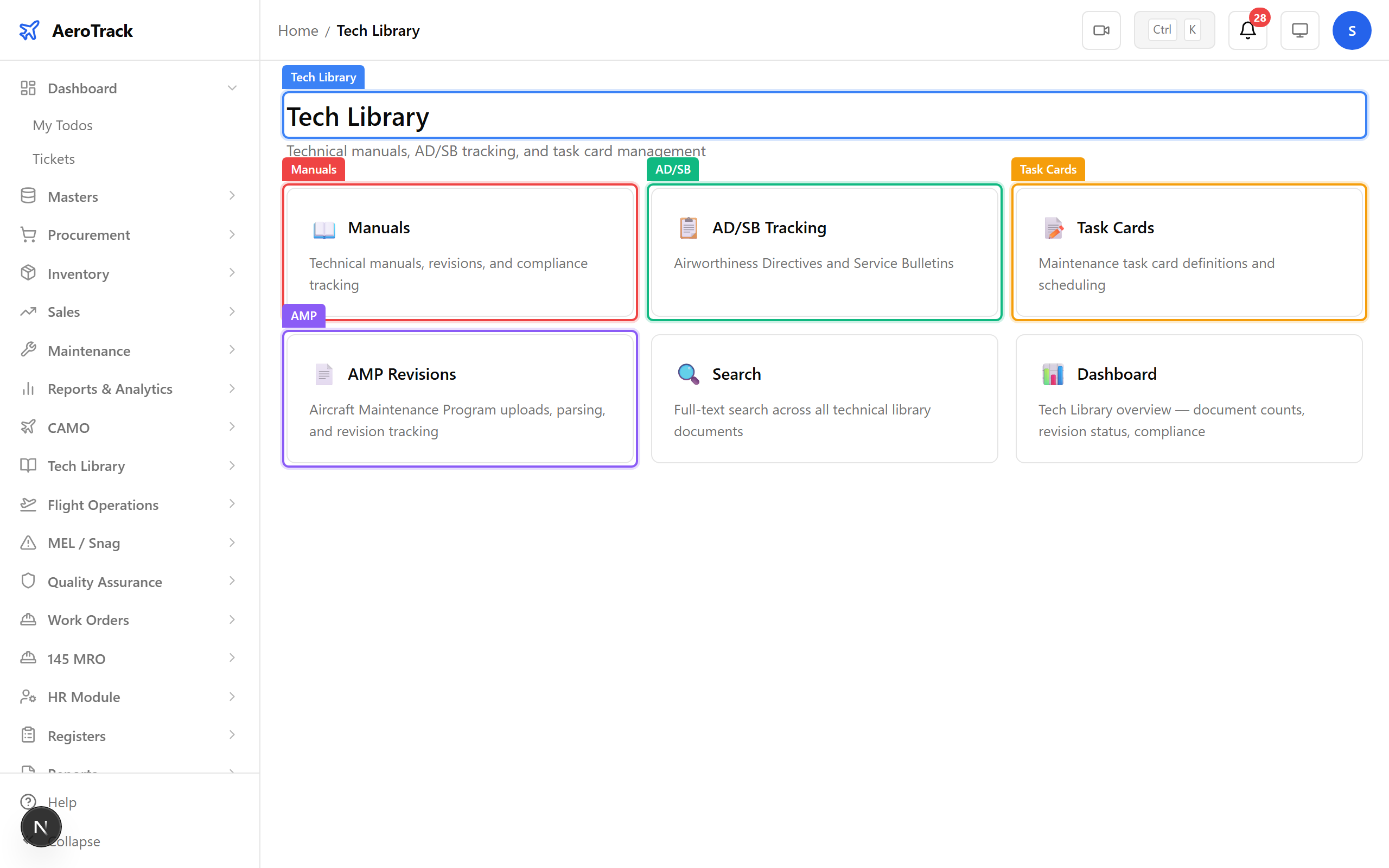Expand the Maintenance sidebar section

coord(232,349)
